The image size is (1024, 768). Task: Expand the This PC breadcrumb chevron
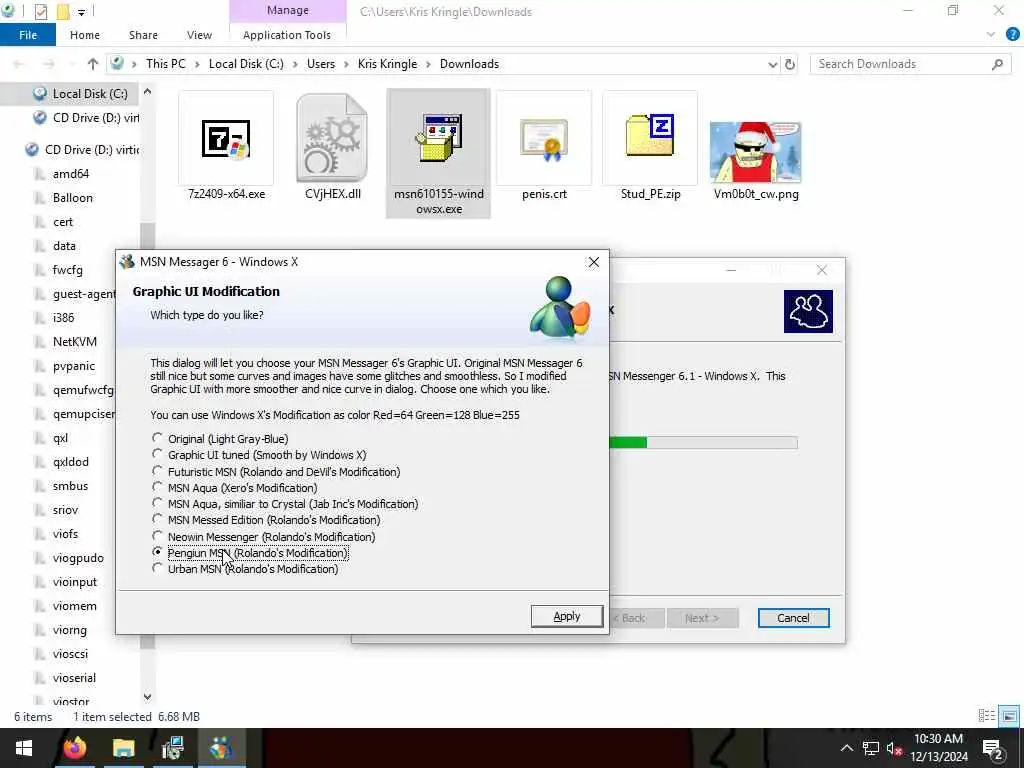click(197, 64)
